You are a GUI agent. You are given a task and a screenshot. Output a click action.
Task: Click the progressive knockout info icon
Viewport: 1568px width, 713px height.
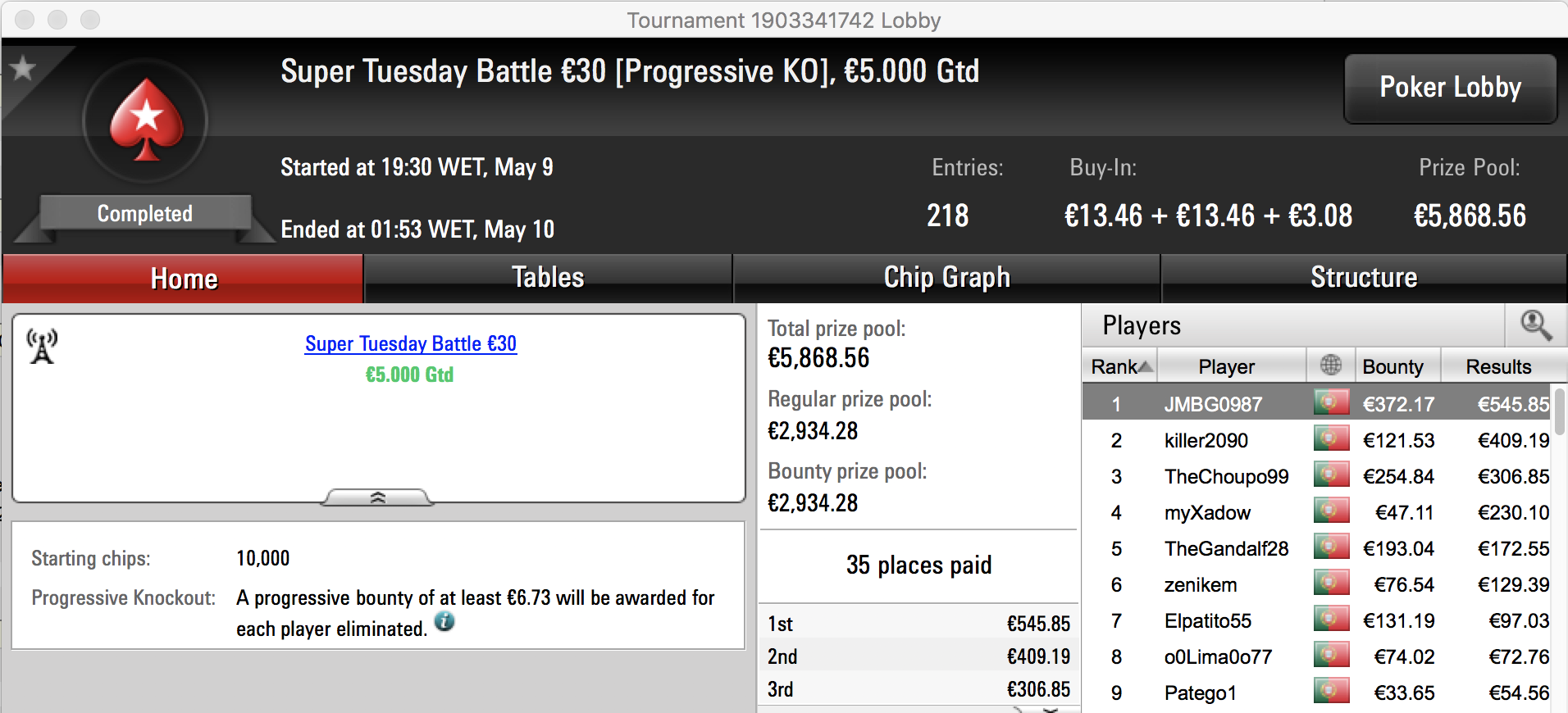point(444,621)
